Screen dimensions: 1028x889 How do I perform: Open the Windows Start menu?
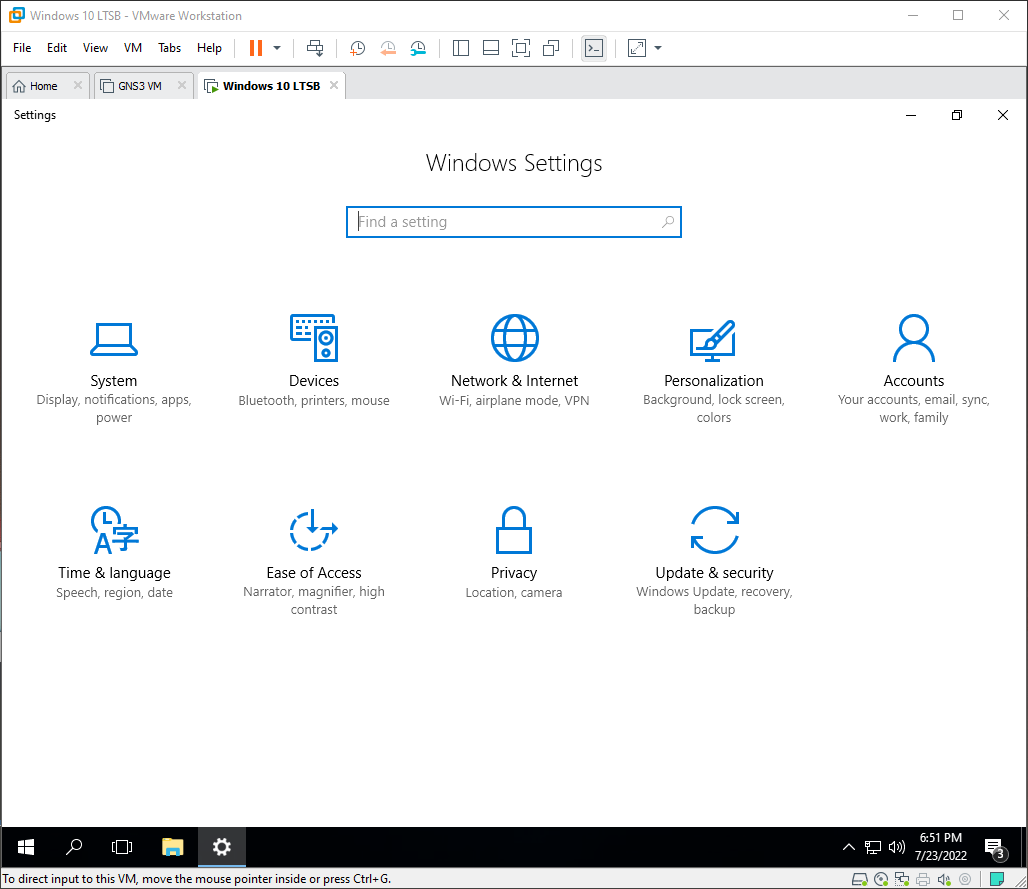[26, 847]
